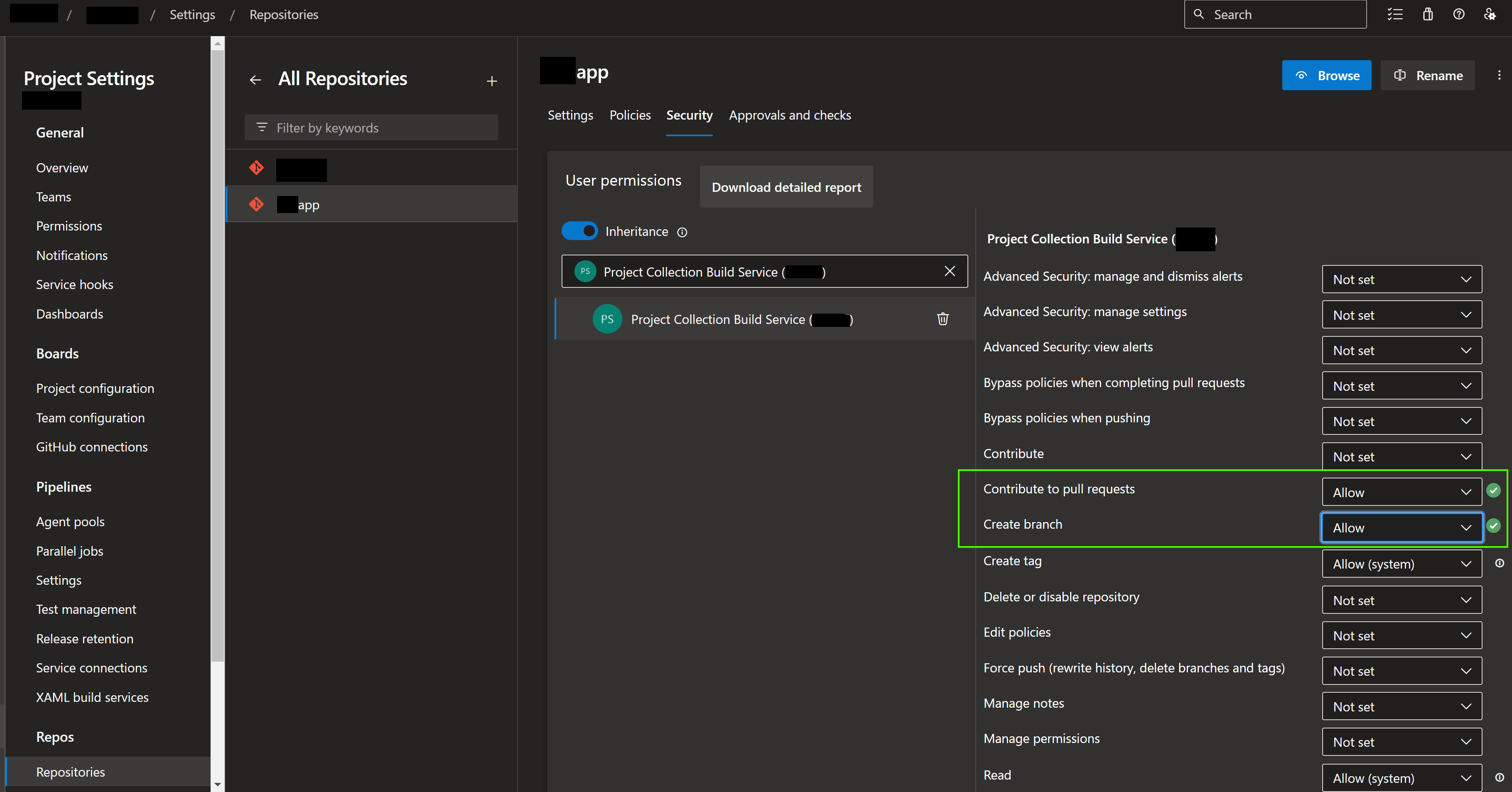Screen dimensions: 1512x792
Task: Open the Advanced Security manage and dismiss alerts dropdown
Action: click(1402, 279)
